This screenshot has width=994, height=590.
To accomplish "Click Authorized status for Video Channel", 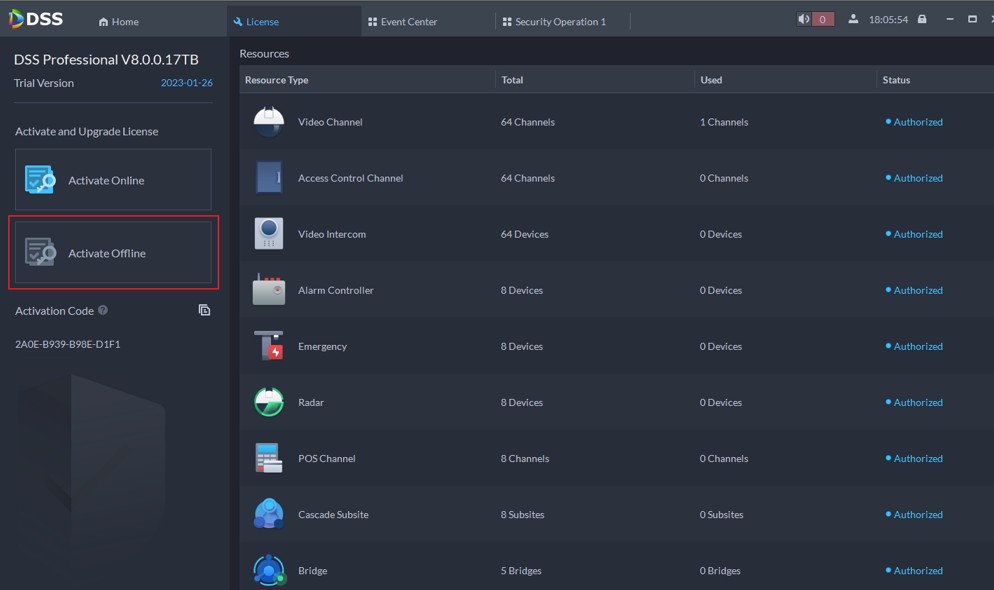I will (x=917, y=122).
